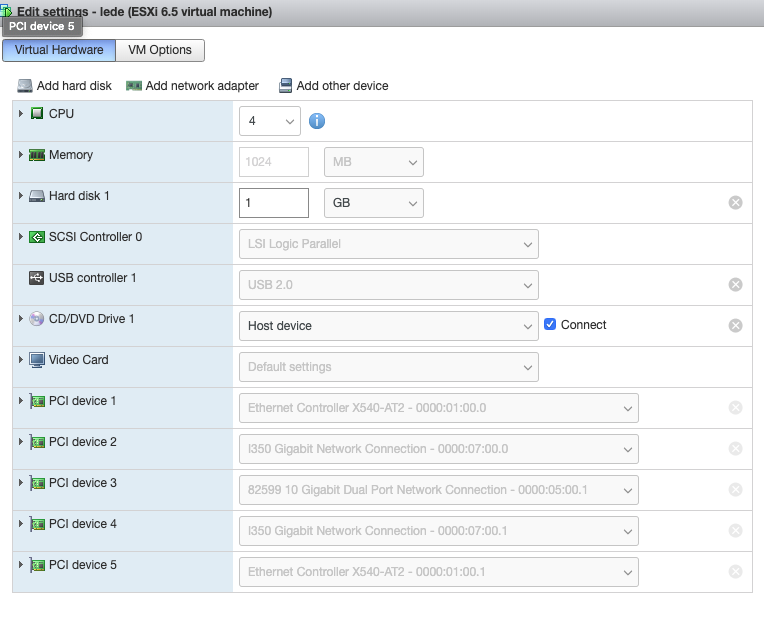The image size is (764, 631).
Task: Open the memory unit MB dropdown
Action: [x=374, y=162]
